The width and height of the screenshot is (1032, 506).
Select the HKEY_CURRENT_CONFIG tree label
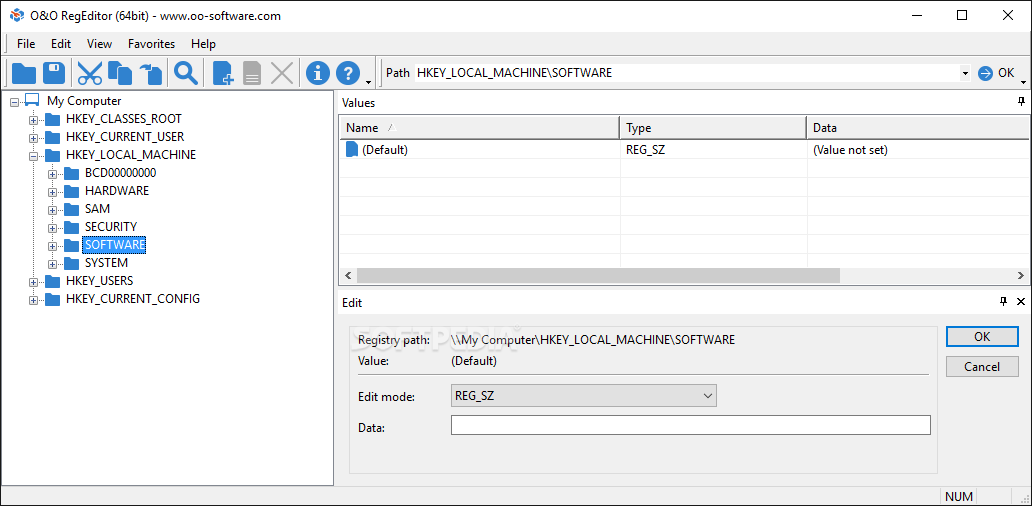click(x=133, y=299)
